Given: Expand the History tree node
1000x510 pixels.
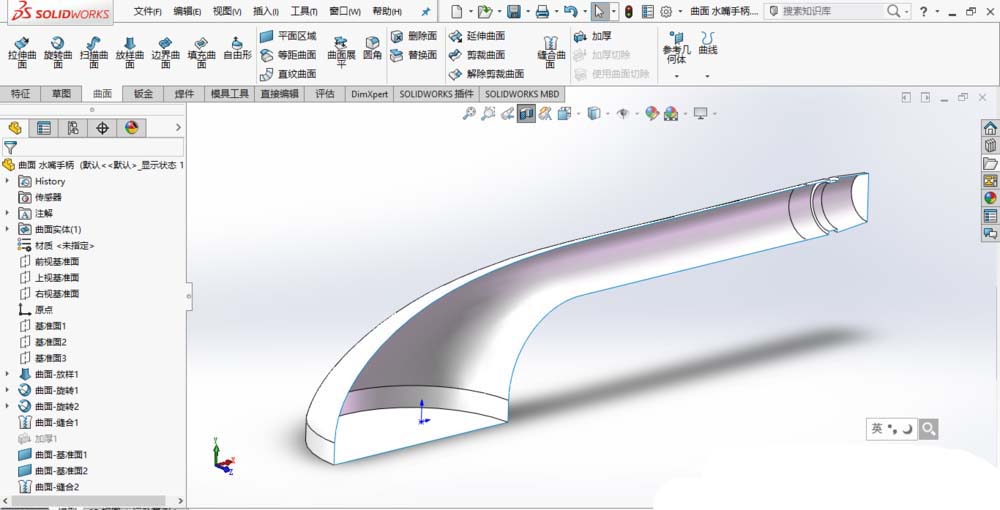Looking at the screenshot, I should click(8, 181).
